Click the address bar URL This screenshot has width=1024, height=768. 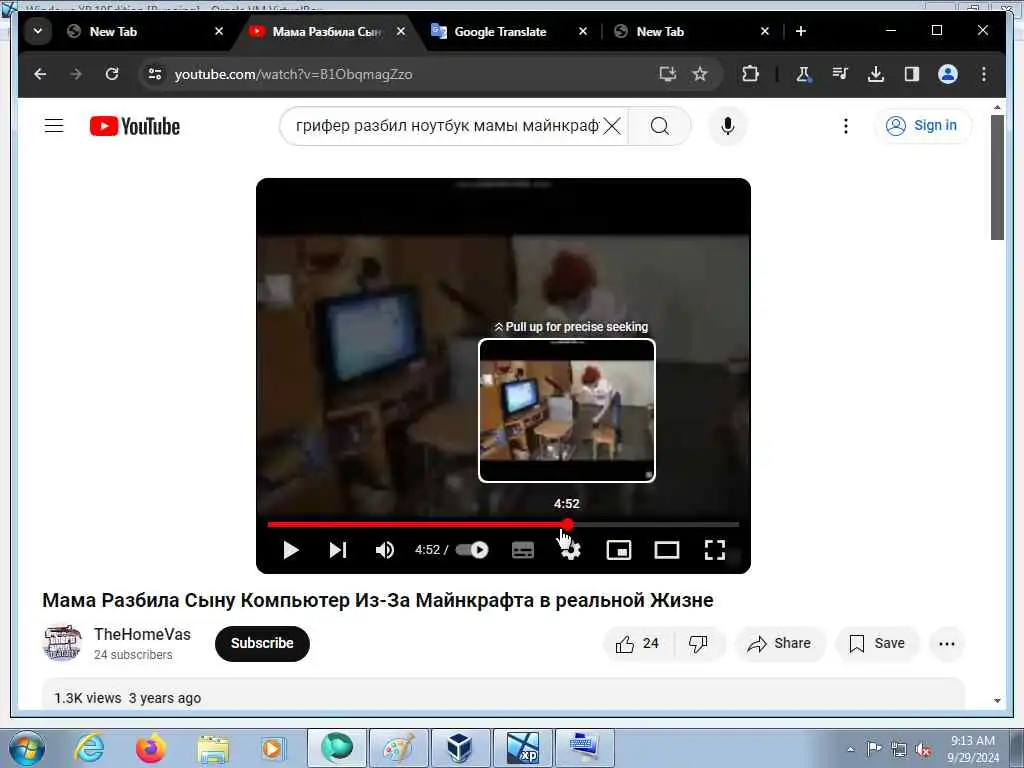pos(293,74)
